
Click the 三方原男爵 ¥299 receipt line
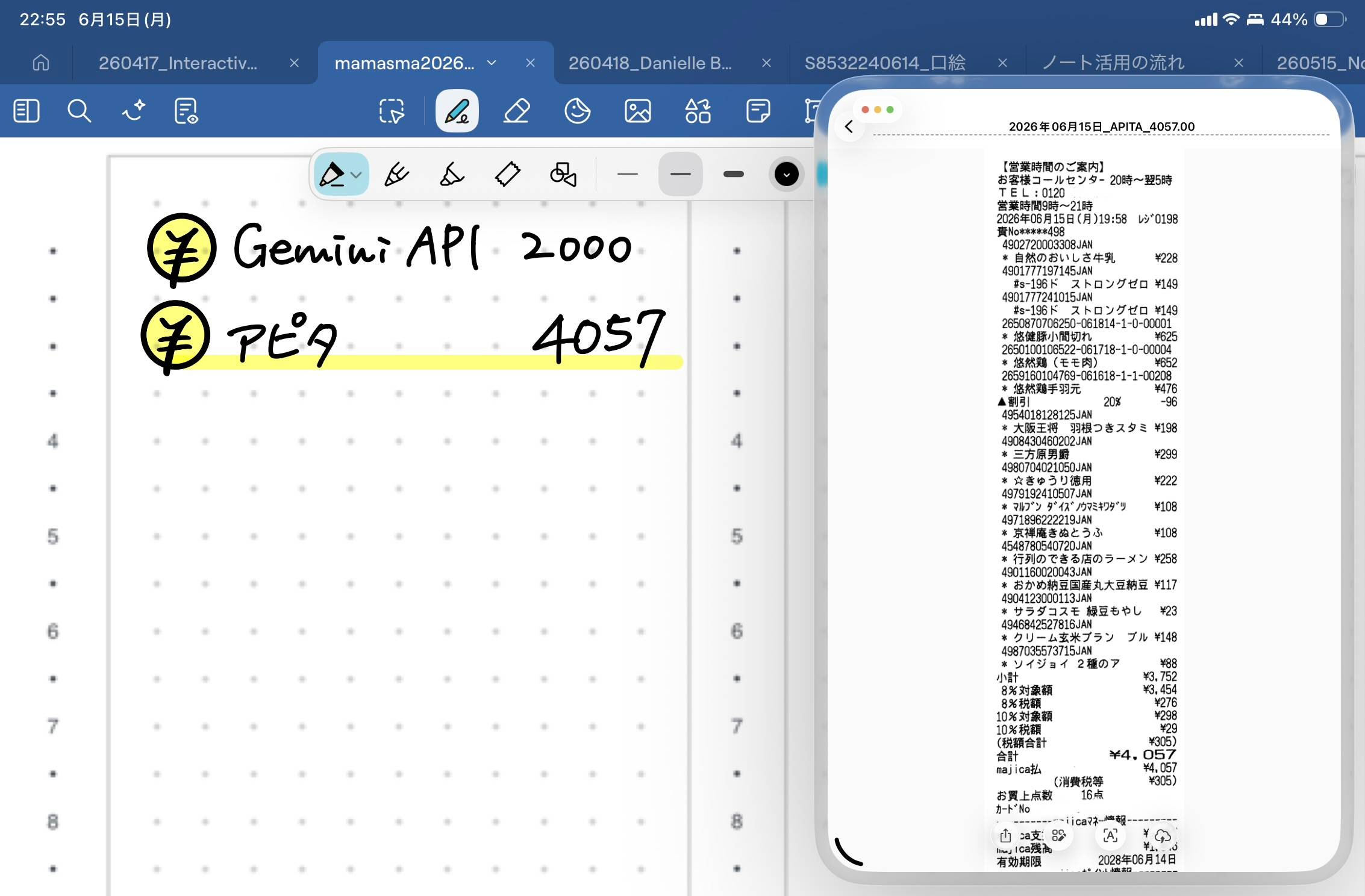click(1089, 454)
